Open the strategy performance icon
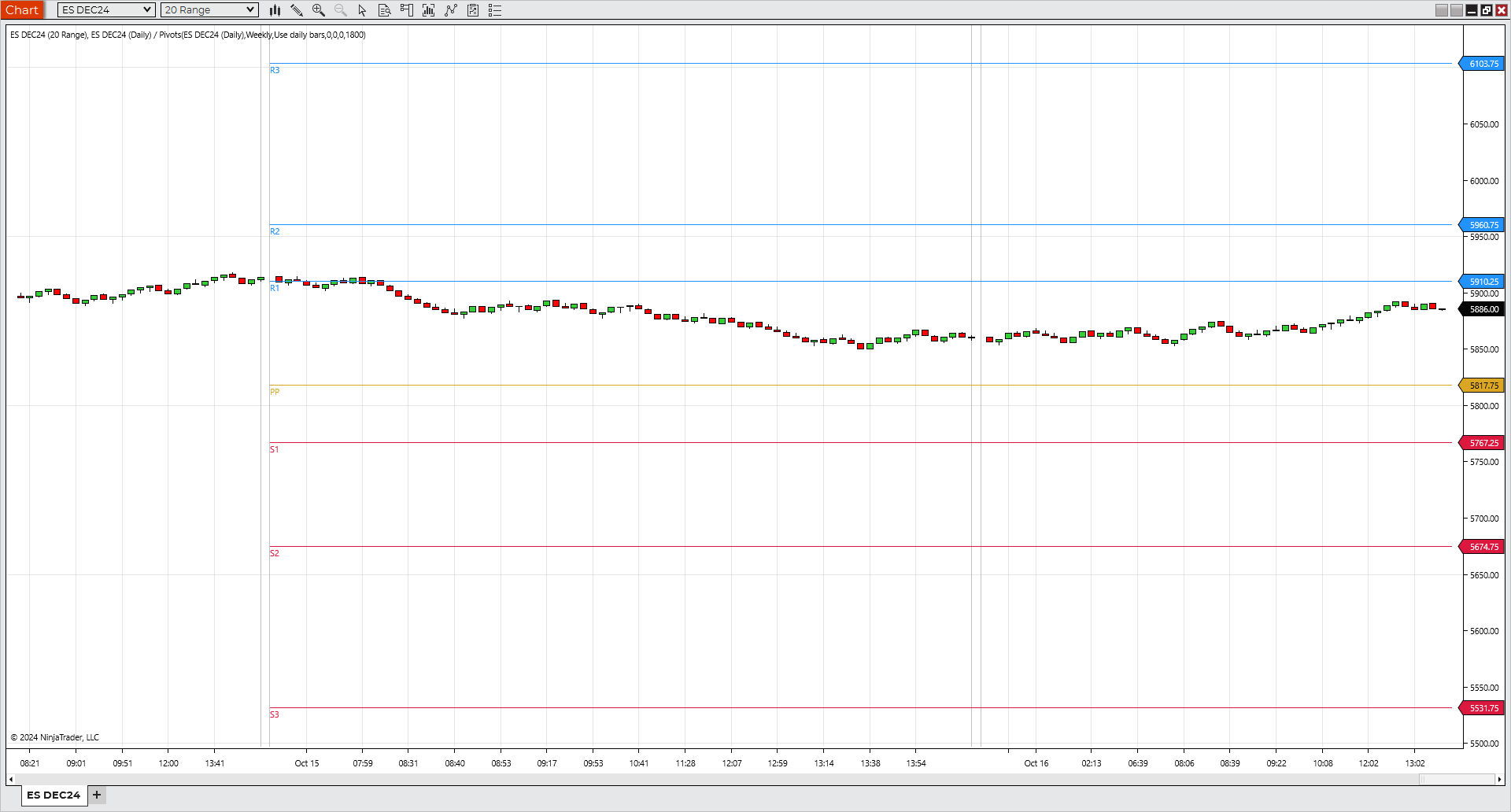 pyautogui.click(x=473, y=10)
